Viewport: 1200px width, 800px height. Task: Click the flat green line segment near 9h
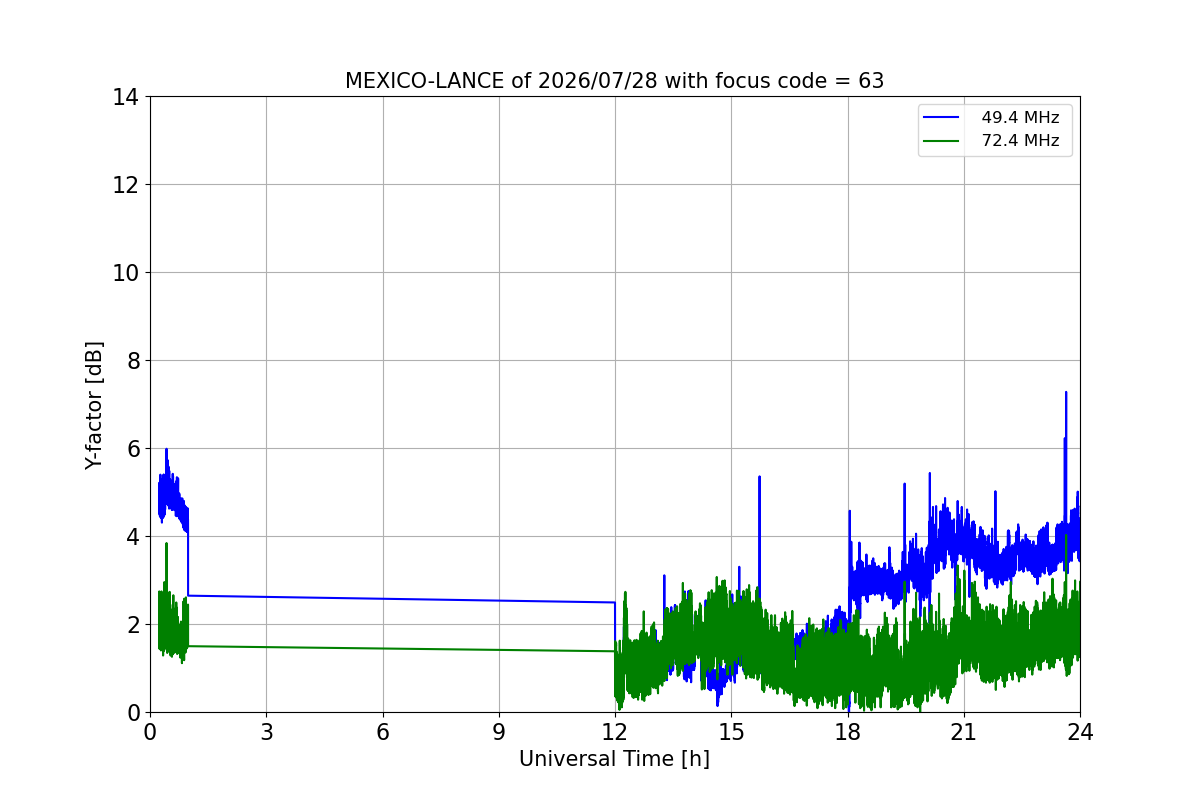499,650
